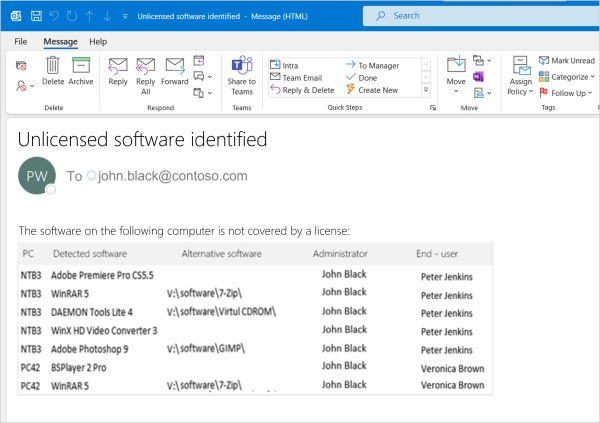Save the message with the floppy icon
This screenshot has width=600, height=423.
click(x=36, y=16)
